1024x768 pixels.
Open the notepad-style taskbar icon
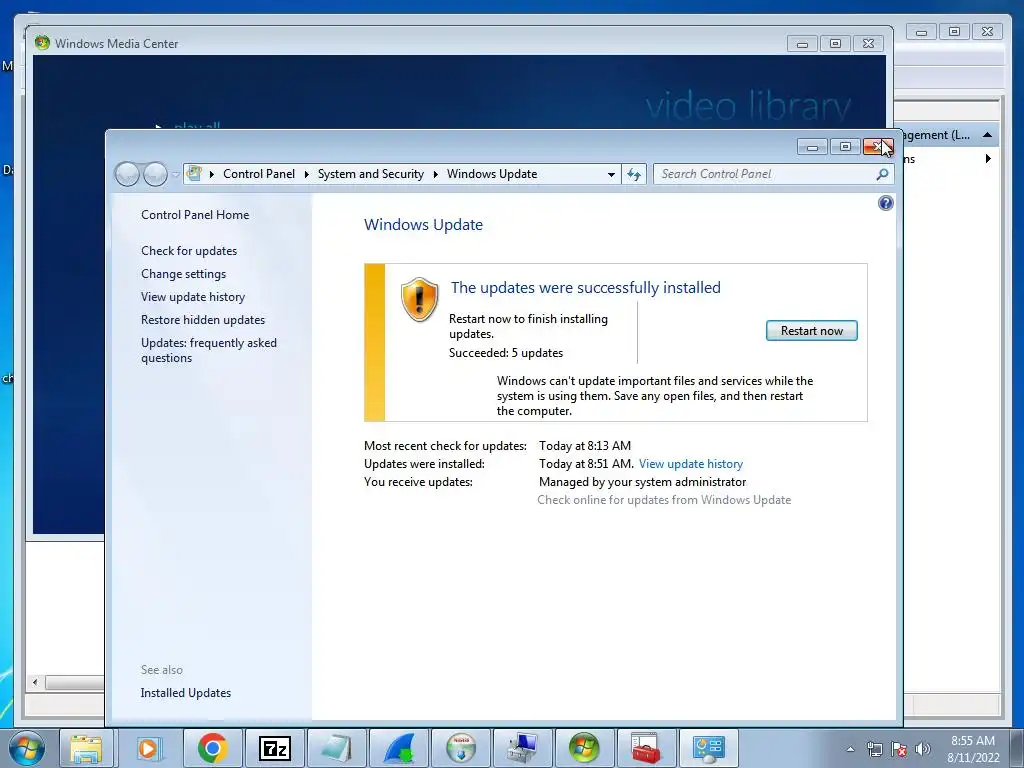coord(336,748)
